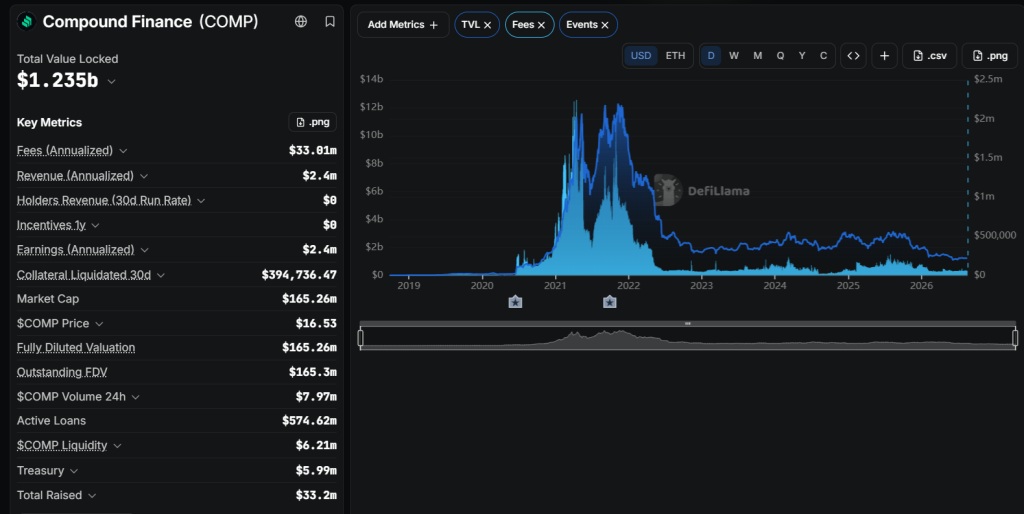Image resolution: width=1024 pixels, height=514 pixels.
Task: Expand $COMP Price row
Action: [99, 324]
